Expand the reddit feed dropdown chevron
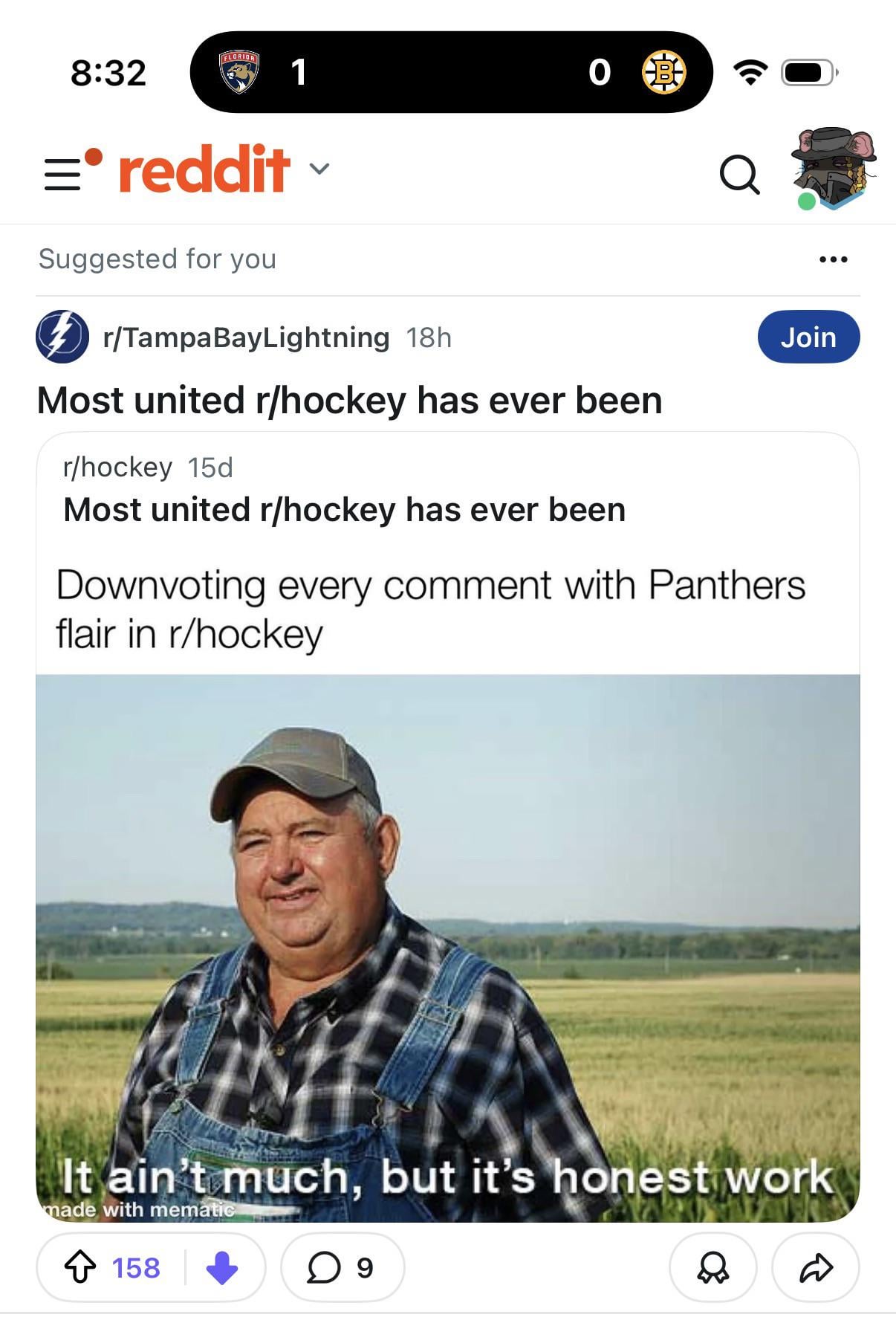896x1323 pixels. click(319, 169)
